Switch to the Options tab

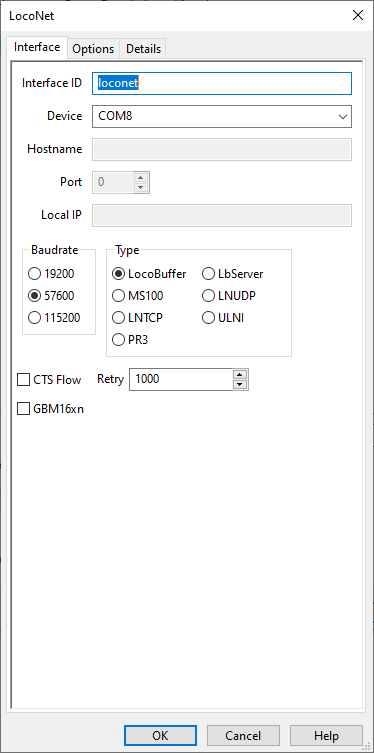(93, 49)
